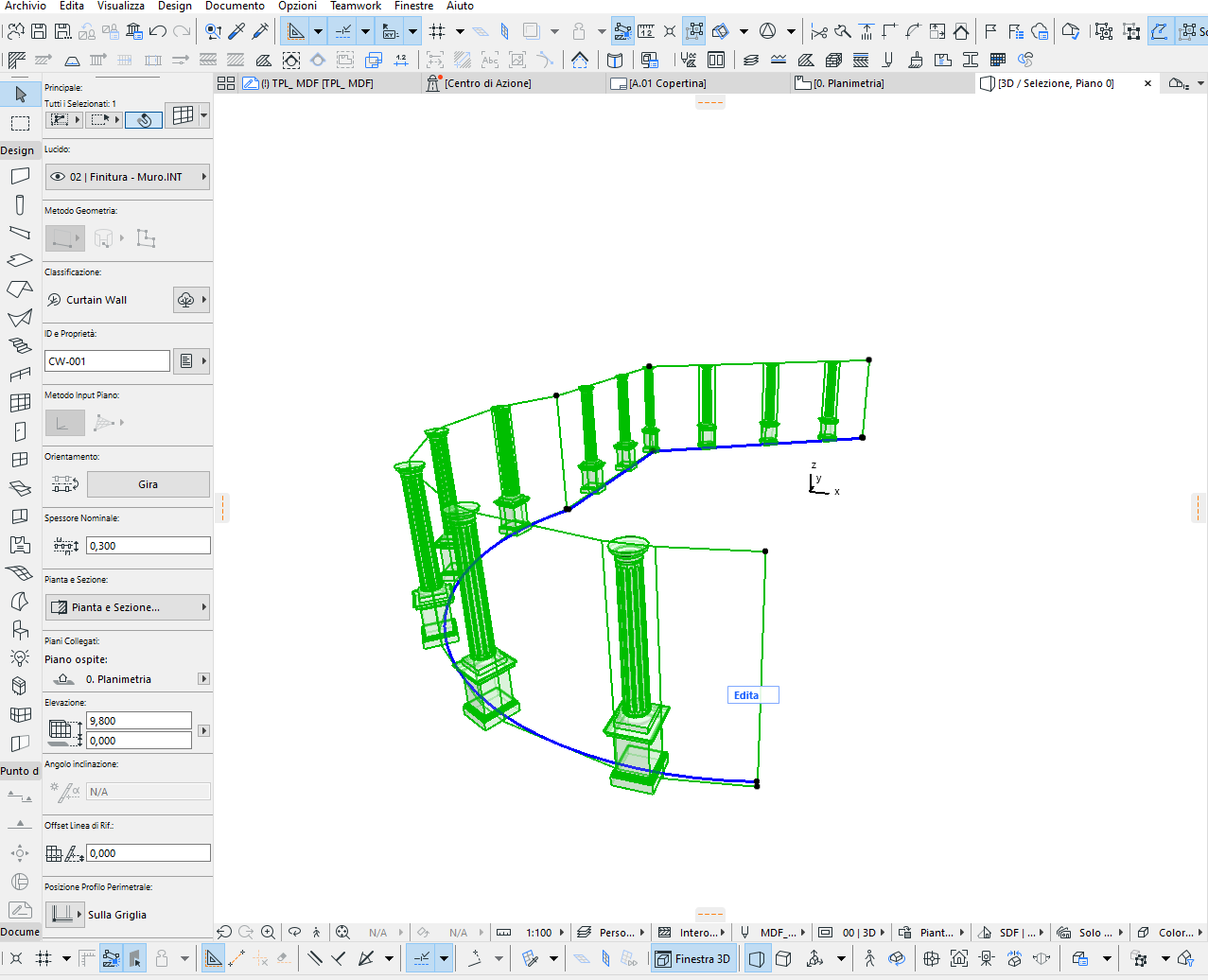Select the Object tool with the chair icon

click(x=19, y=629)
